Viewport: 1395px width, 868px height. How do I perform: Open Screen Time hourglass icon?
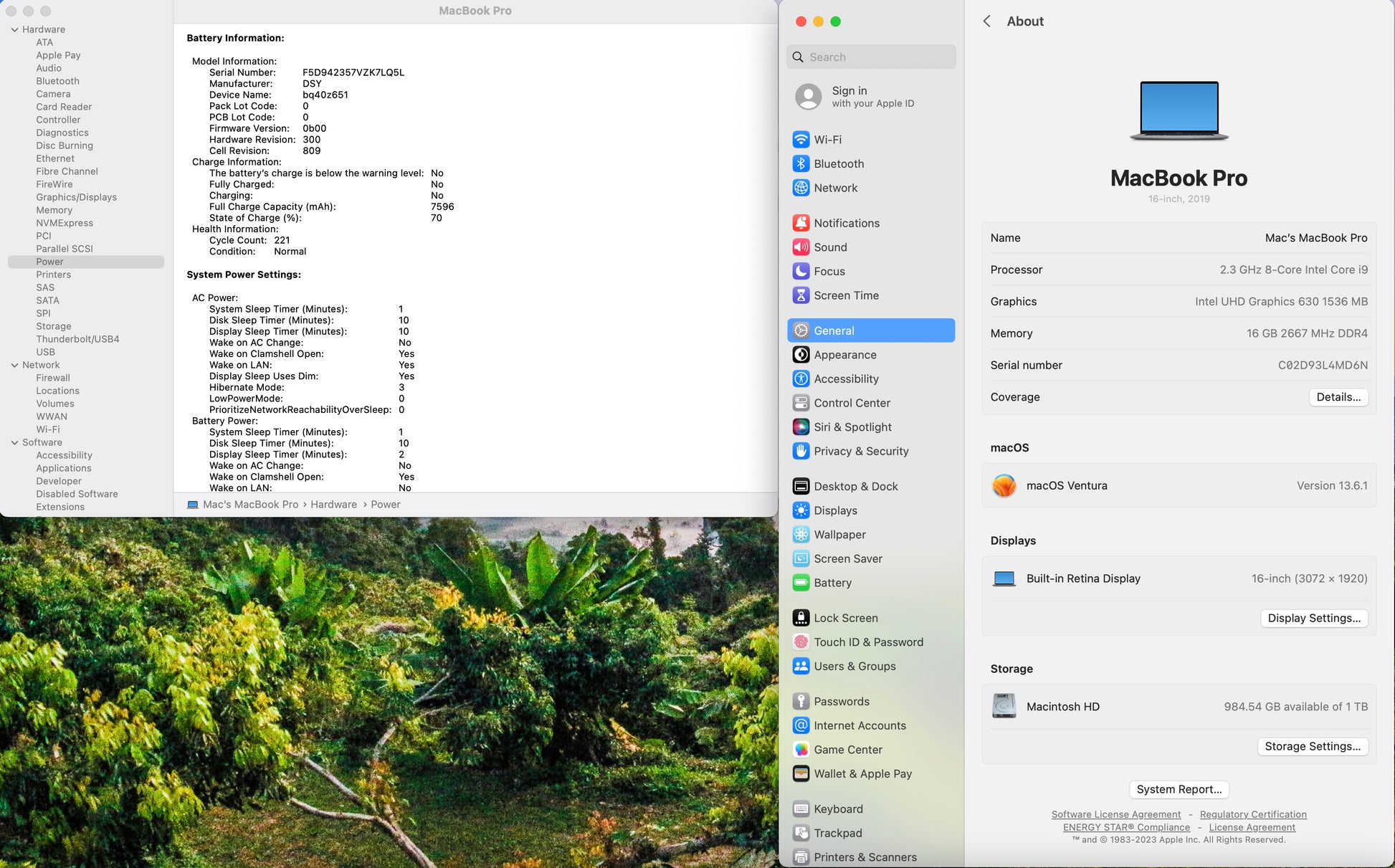801,295
